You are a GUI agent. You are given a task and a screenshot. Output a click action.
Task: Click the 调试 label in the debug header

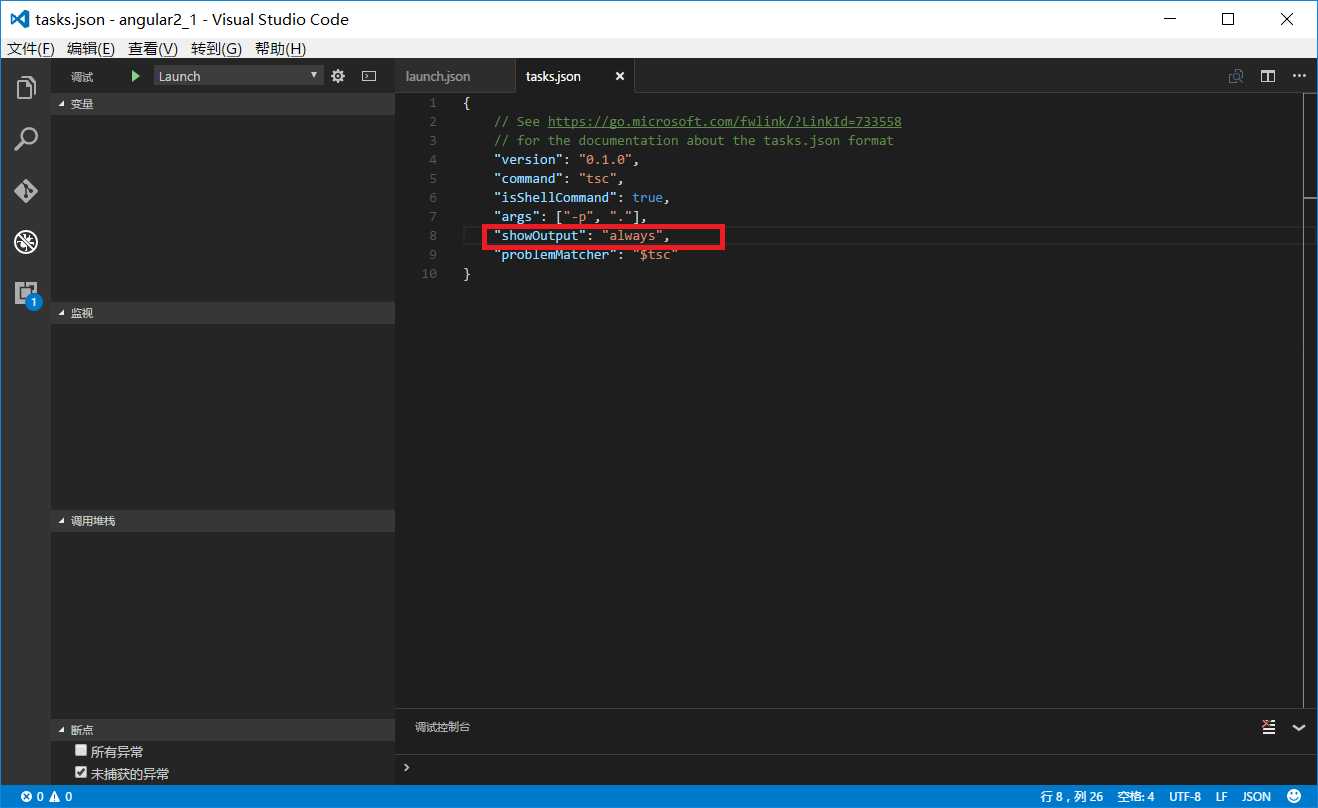[82, 77]
